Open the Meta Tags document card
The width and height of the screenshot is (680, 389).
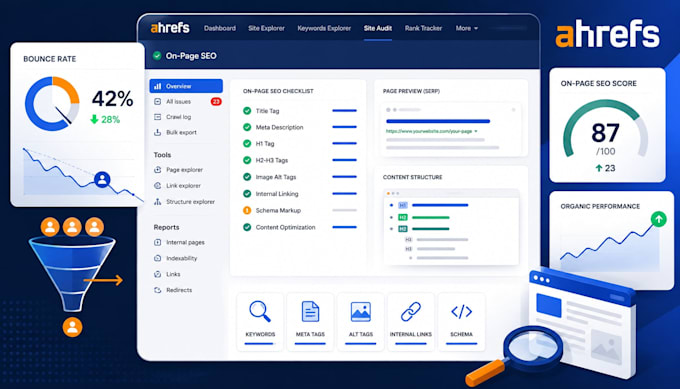[310, 322]
